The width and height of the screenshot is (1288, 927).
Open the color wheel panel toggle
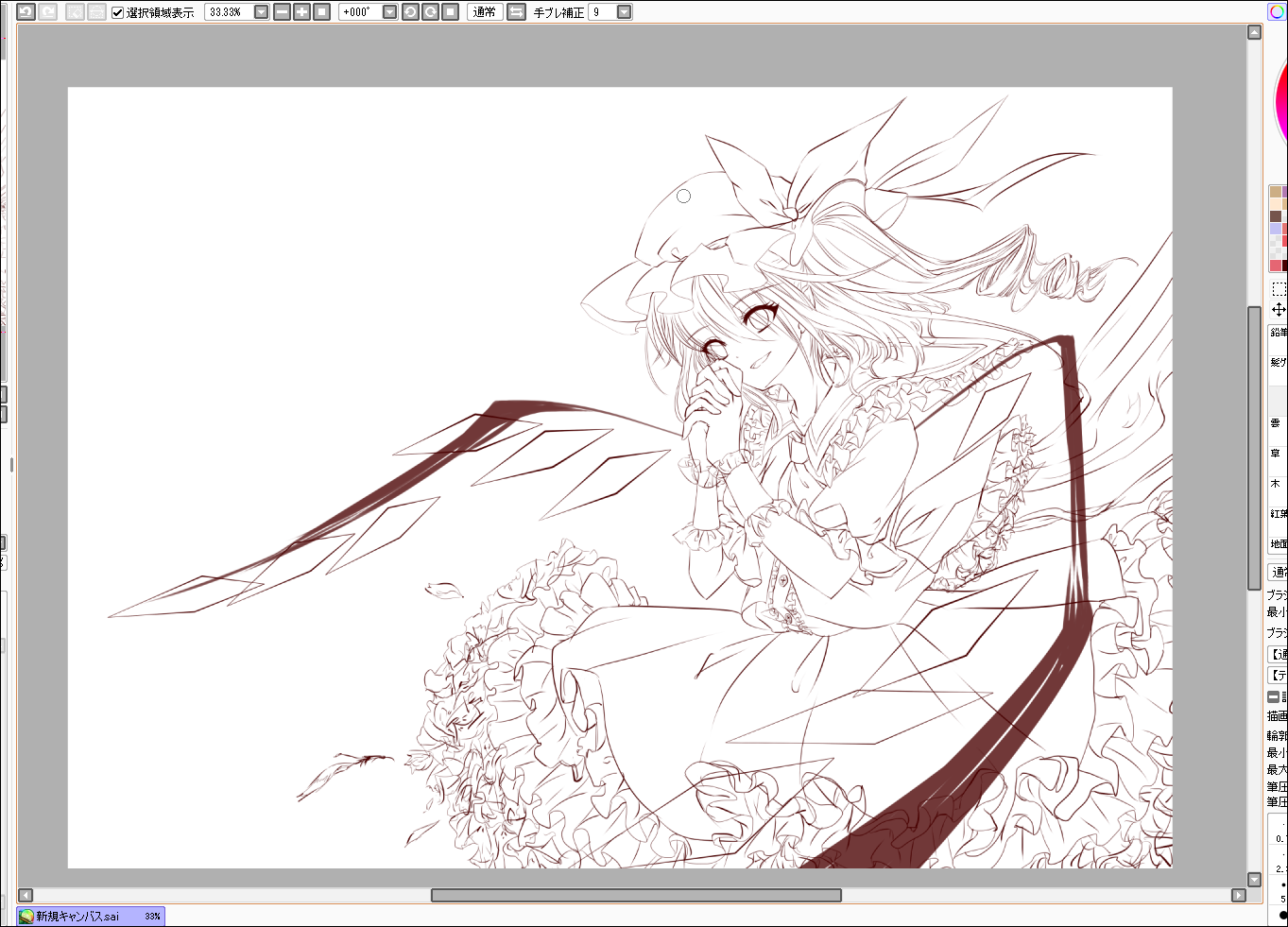coord(1277,11)
